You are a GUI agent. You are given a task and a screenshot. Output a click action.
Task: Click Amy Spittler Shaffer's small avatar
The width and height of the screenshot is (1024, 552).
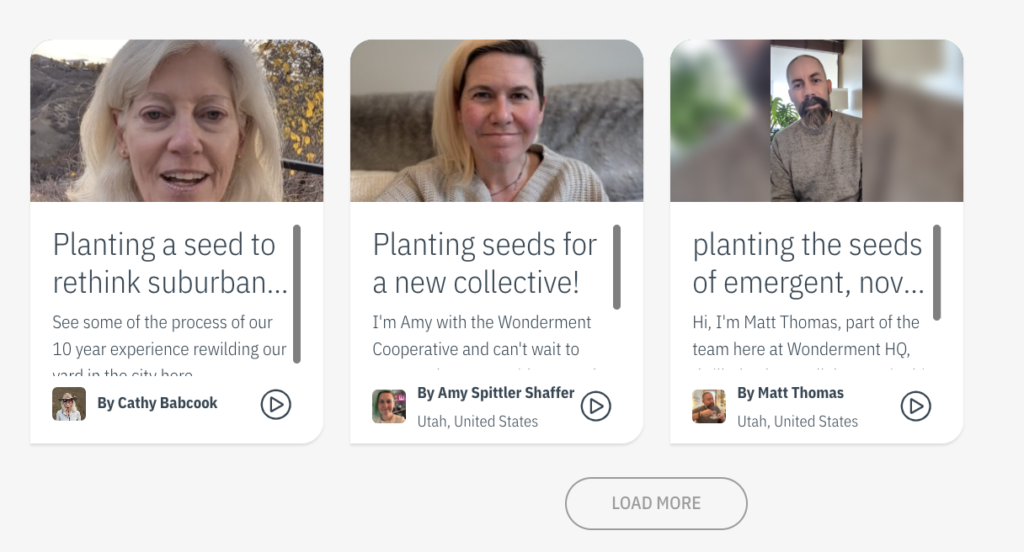pos(389,406)
